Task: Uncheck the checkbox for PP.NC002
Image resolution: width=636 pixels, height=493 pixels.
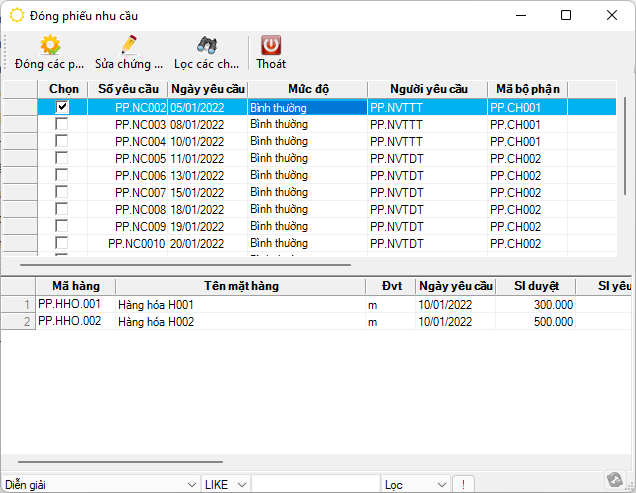Action: 62,107
